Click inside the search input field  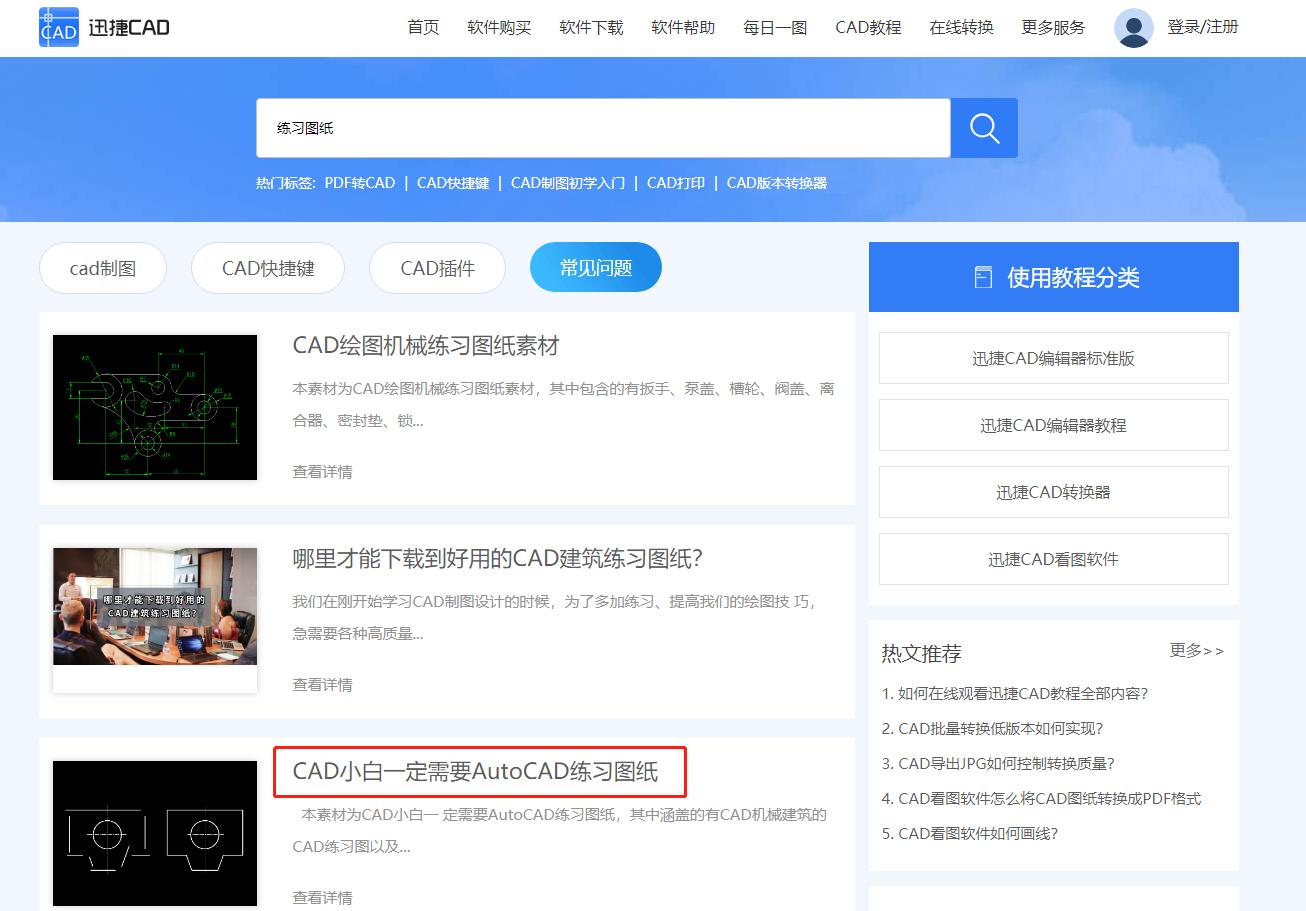(x=600, y=128)
